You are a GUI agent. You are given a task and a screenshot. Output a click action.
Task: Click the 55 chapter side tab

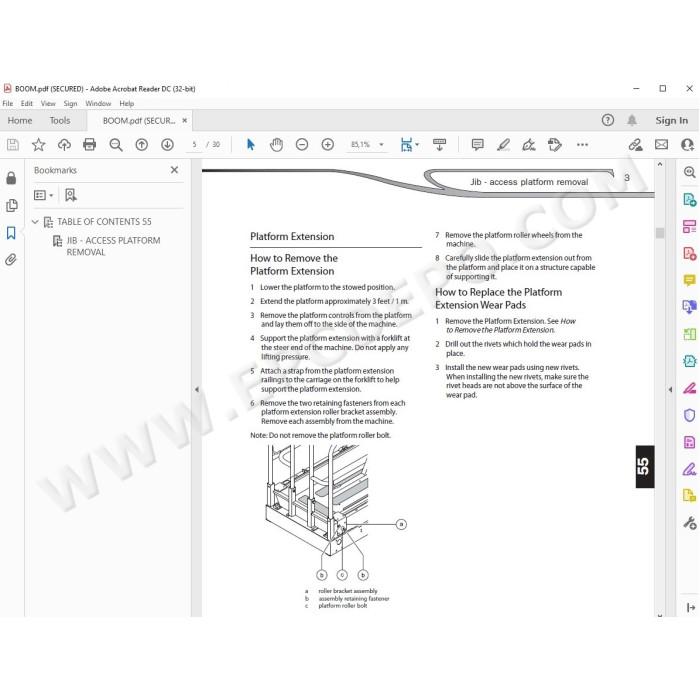click(x=645, y=467)
